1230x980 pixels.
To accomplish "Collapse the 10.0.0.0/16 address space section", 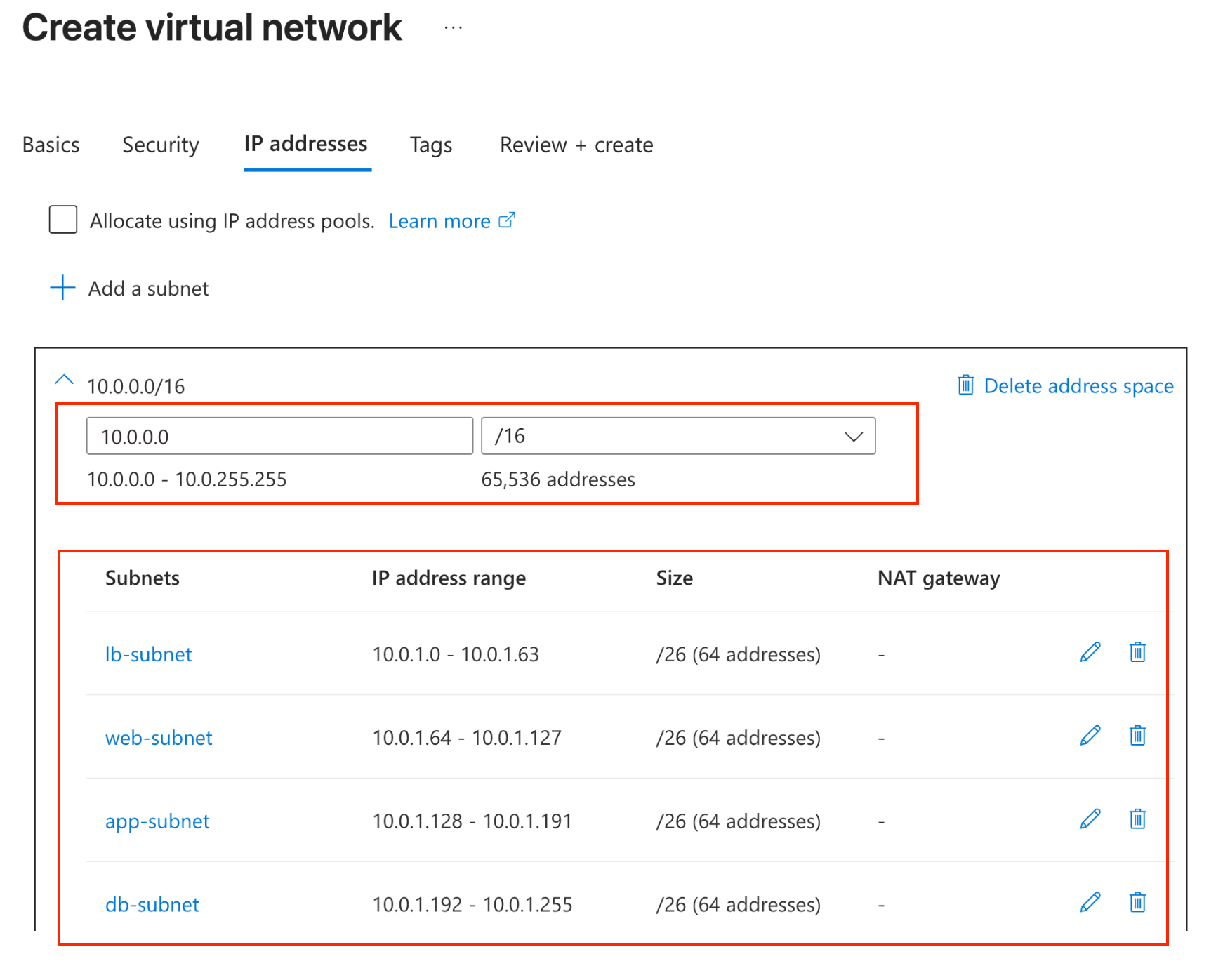I will [x=64, y=381].
